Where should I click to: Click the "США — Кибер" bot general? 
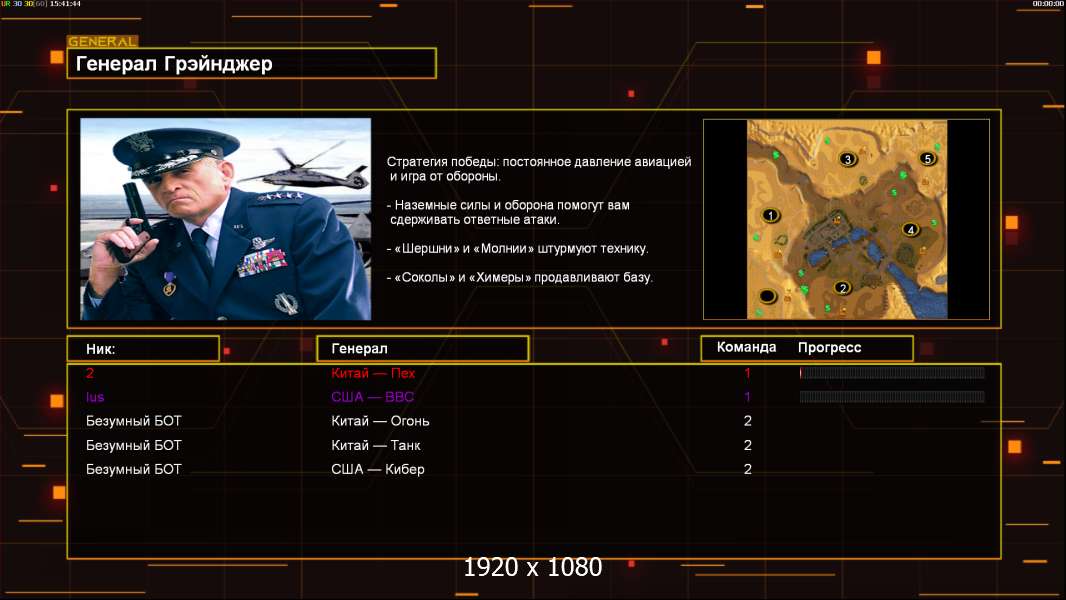click(x=378, y=469)
